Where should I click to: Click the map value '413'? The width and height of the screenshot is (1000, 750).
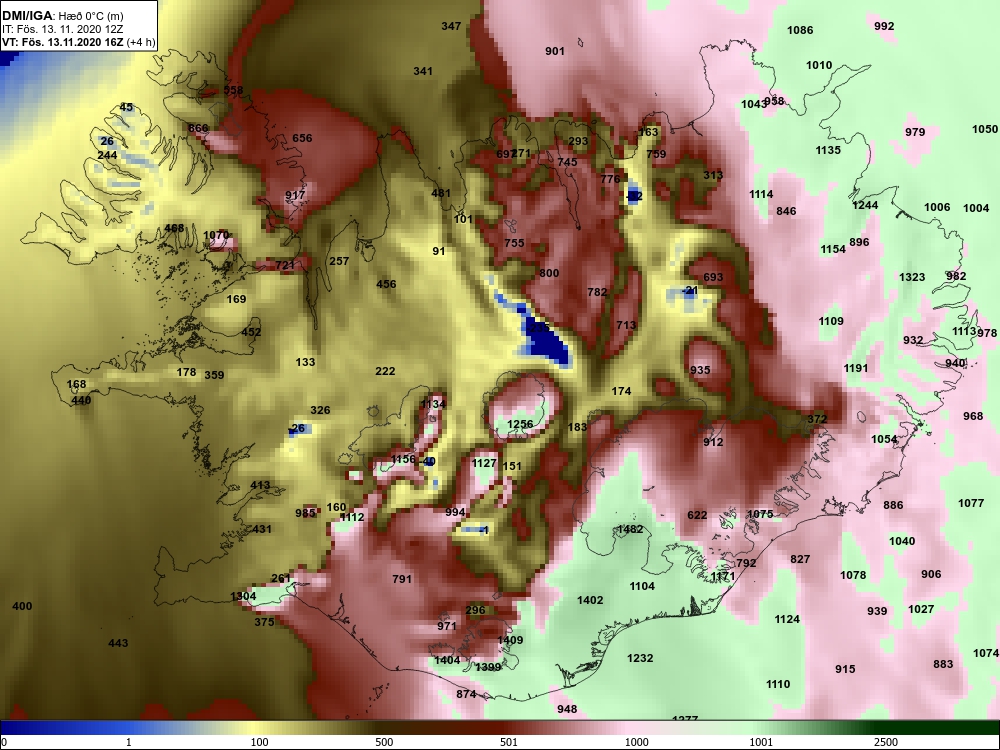pos(260,485)
